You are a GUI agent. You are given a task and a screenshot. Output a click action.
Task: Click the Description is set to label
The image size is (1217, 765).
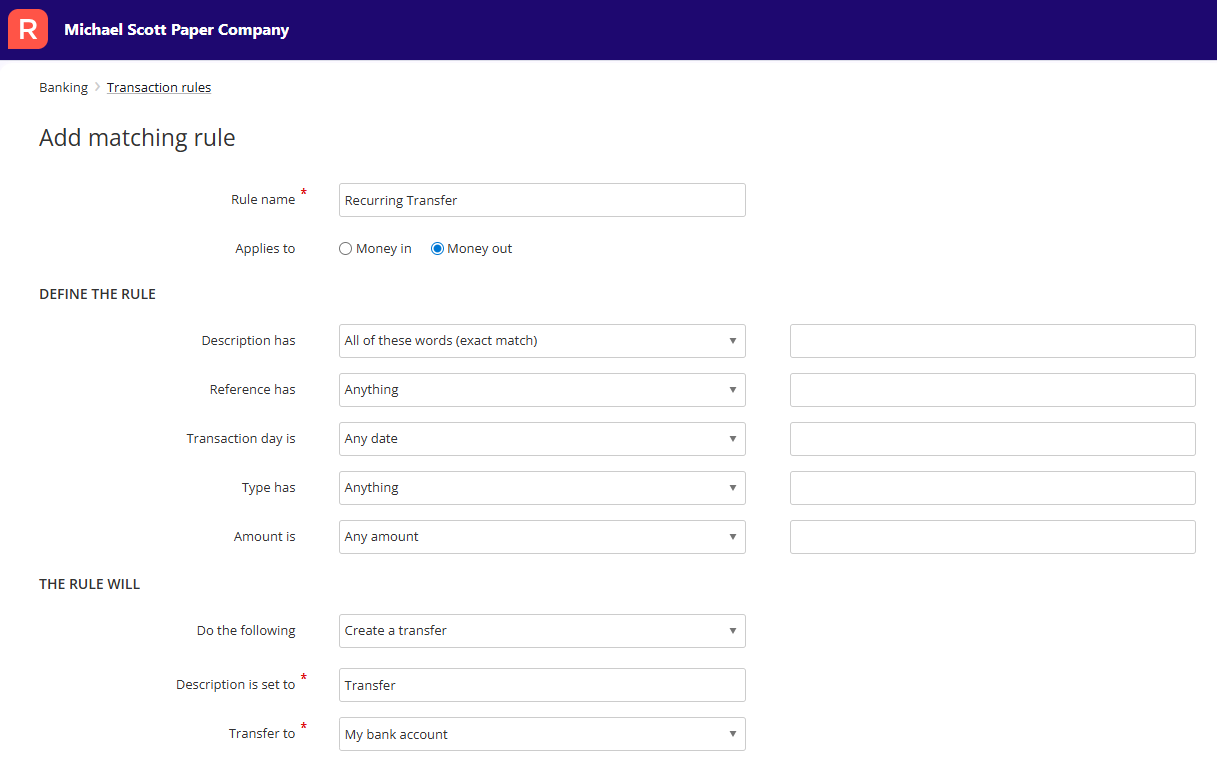[x=235, y=685]
